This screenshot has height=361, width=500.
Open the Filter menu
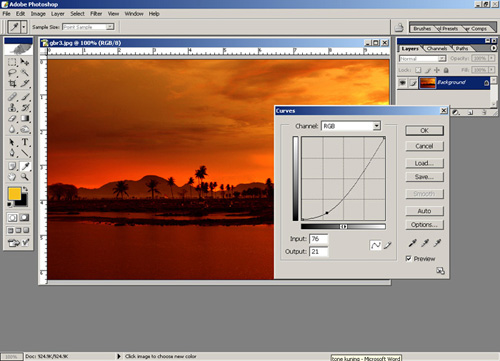[x=96, y=14]
